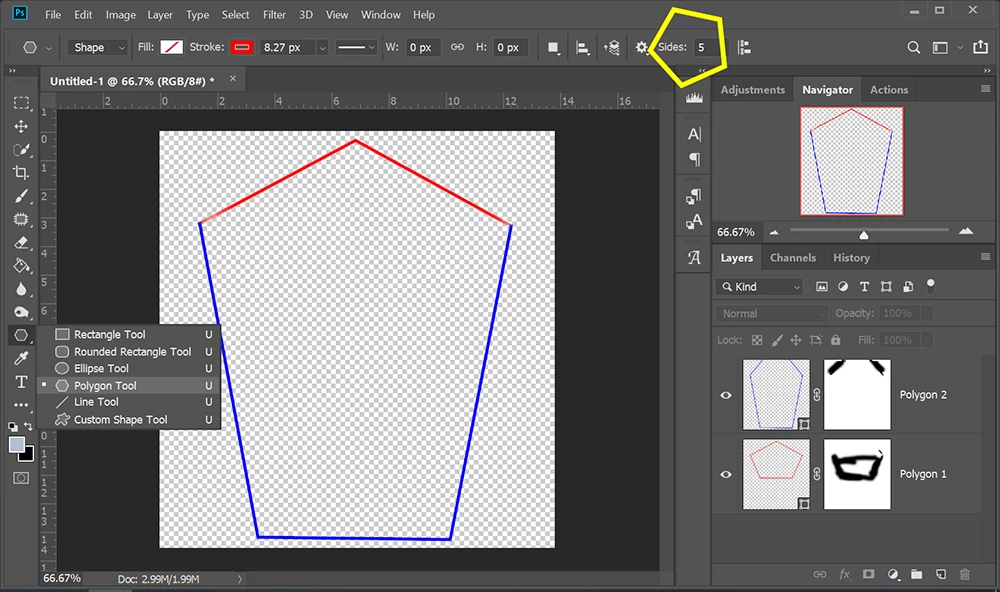The width and height of the screenshot is (1000, 592).
Task: Select the Eraser tool
Action: point(21,243)
